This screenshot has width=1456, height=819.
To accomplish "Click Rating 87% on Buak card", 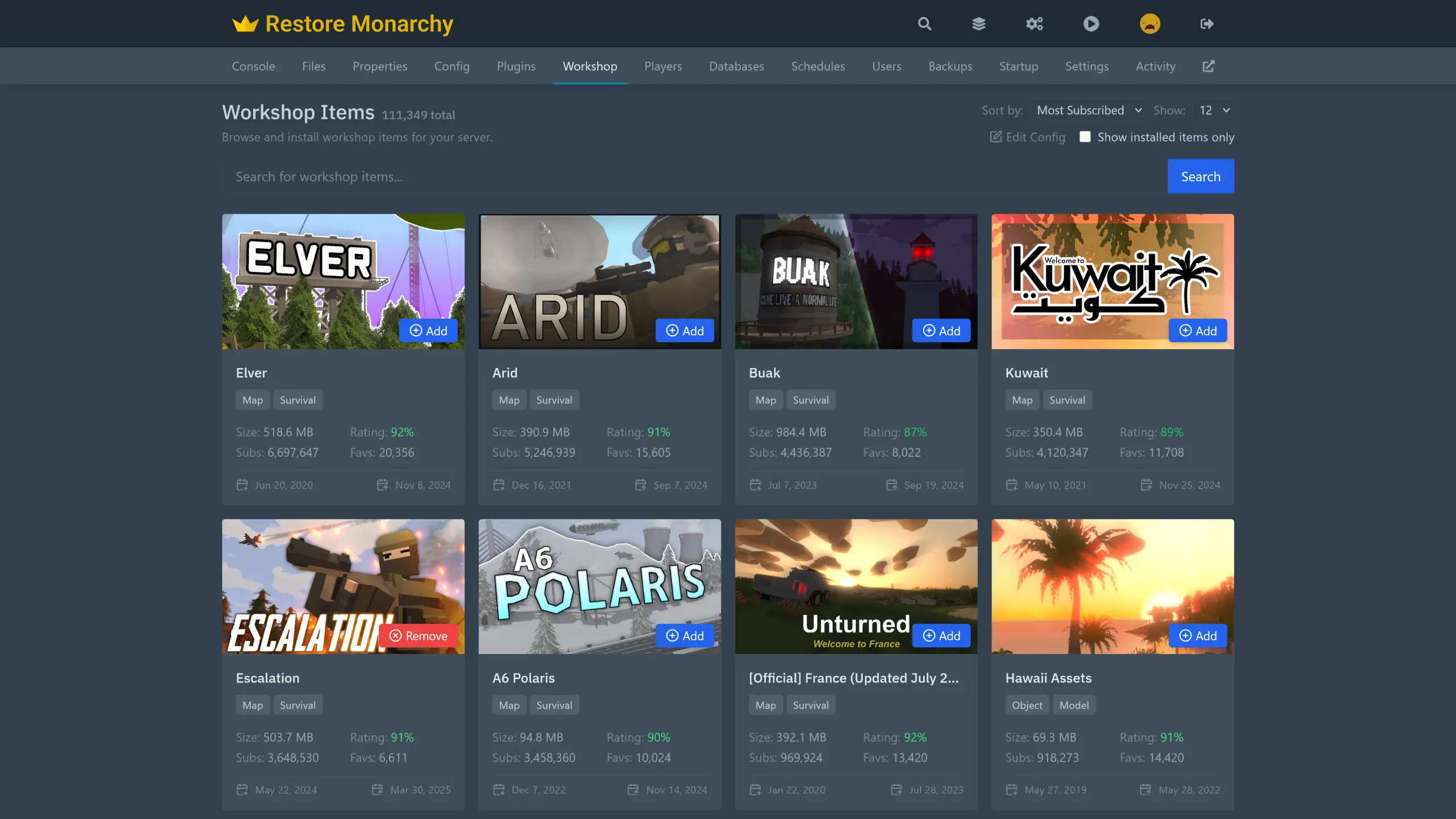I will tap(895, 432).
